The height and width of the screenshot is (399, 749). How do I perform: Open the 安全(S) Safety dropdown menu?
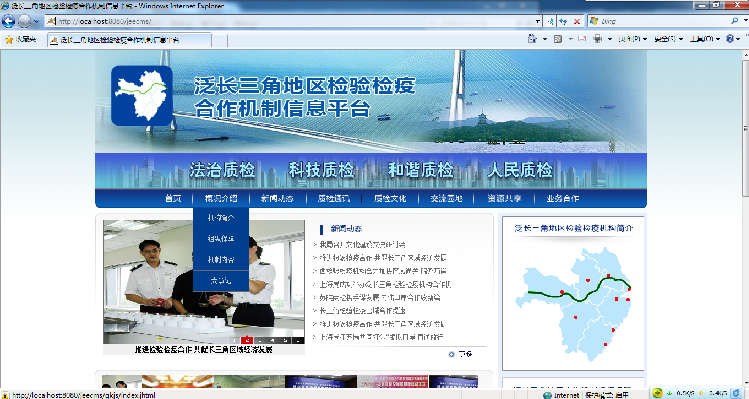coord(668,39)
